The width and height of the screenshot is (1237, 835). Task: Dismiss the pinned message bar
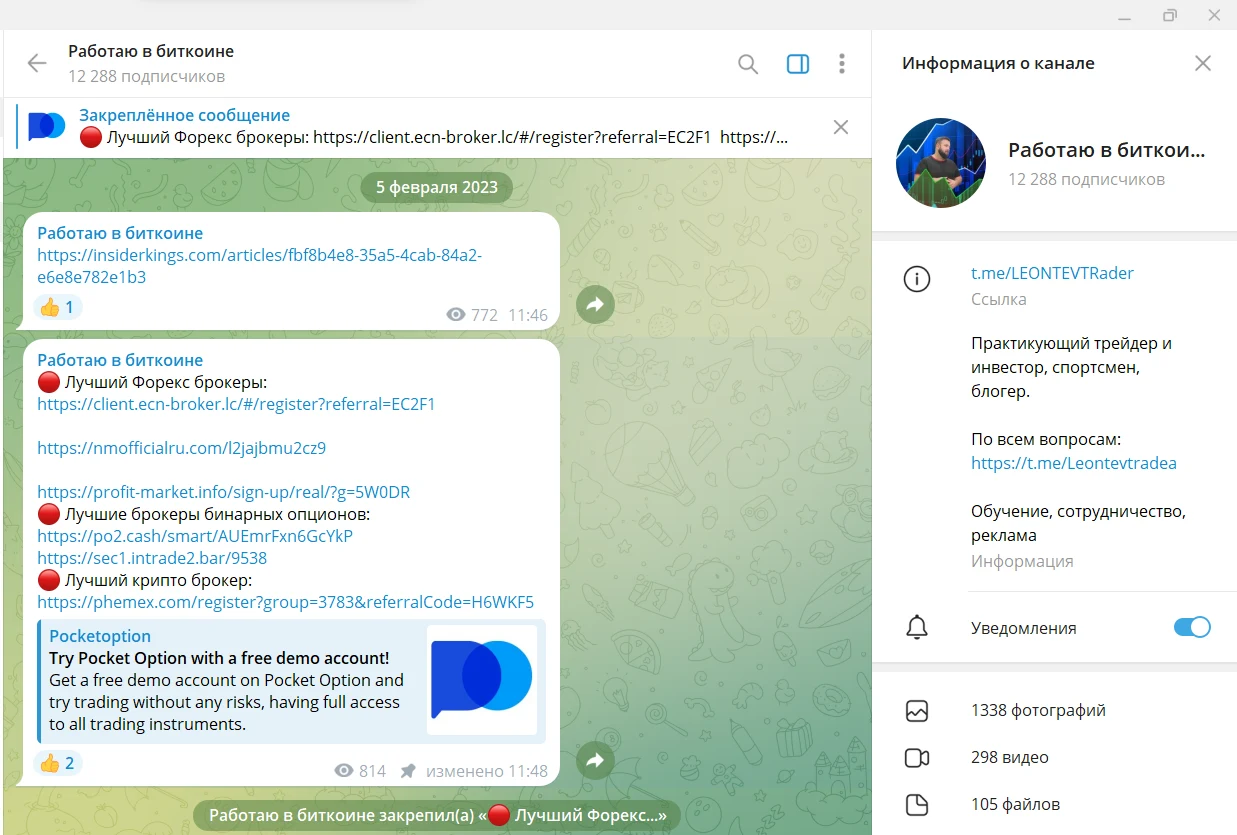pyautogui.click(x=841, y=127)
